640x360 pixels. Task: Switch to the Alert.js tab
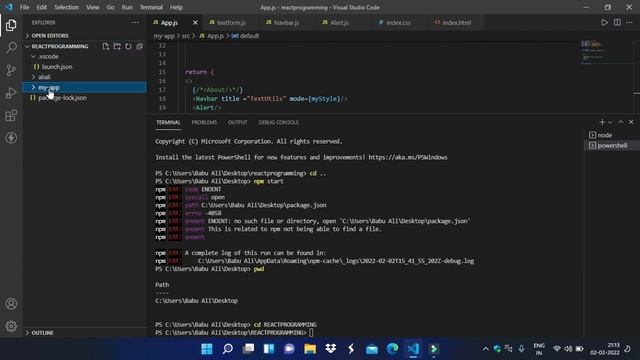click(339, 22)
